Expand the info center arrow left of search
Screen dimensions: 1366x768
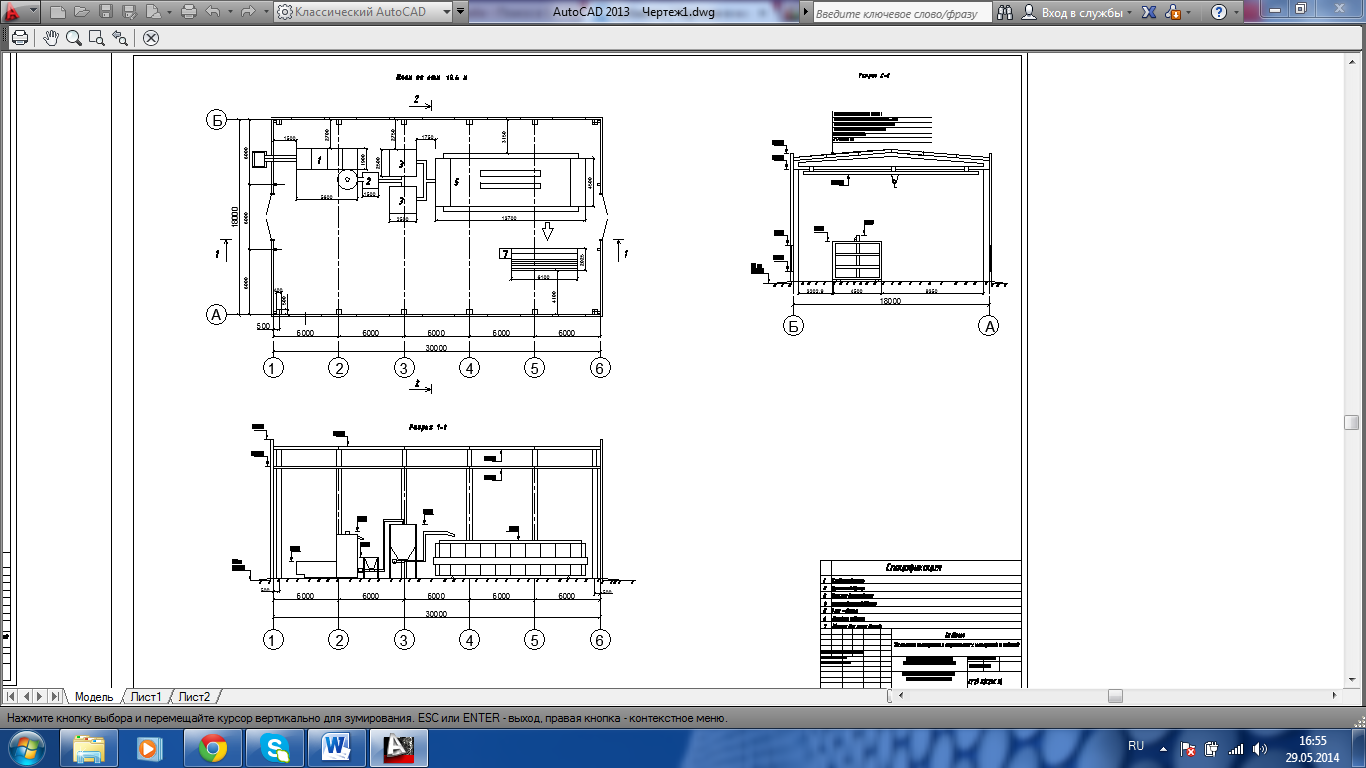[x=807, y=13]
